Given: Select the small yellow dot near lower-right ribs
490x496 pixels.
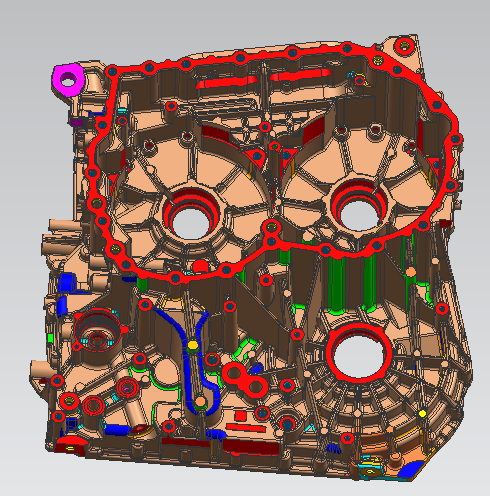Looking at the screenshot, I should [422, 414].
